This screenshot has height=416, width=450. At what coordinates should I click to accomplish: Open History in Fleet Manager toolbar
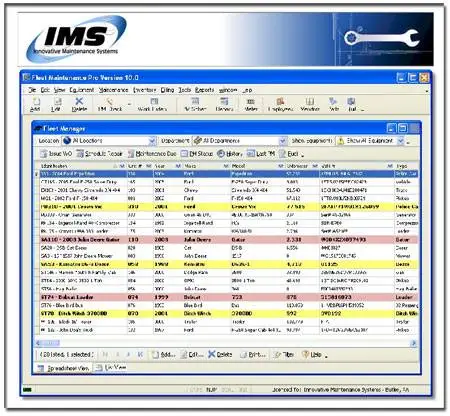point(230,154)
